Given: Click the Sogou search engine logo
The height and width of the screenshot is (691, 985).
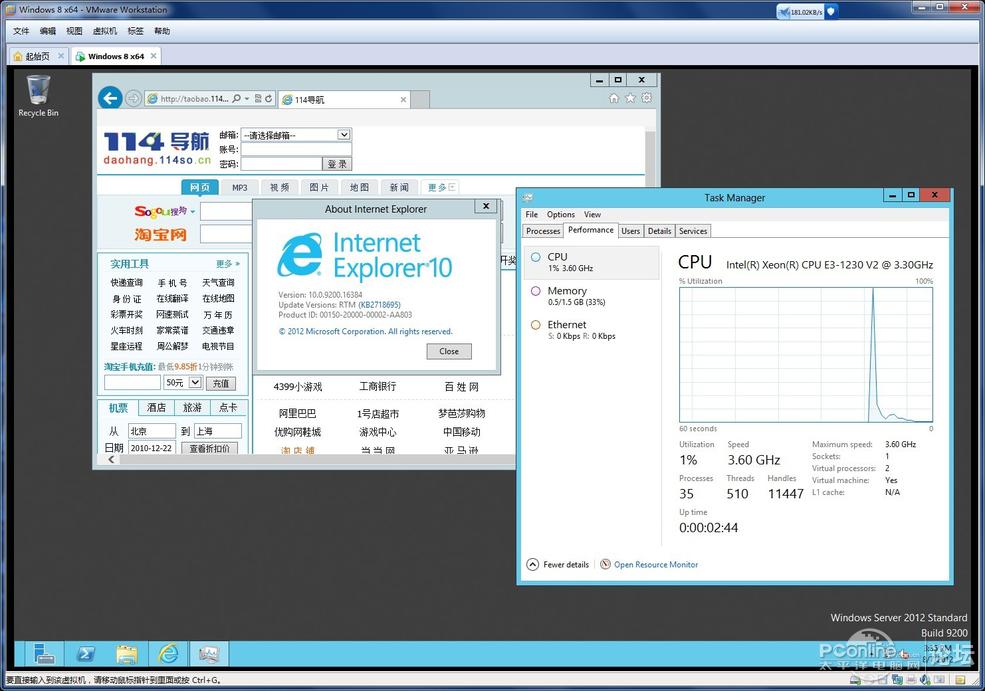Looking at the screenshot, I should point(161,211).
